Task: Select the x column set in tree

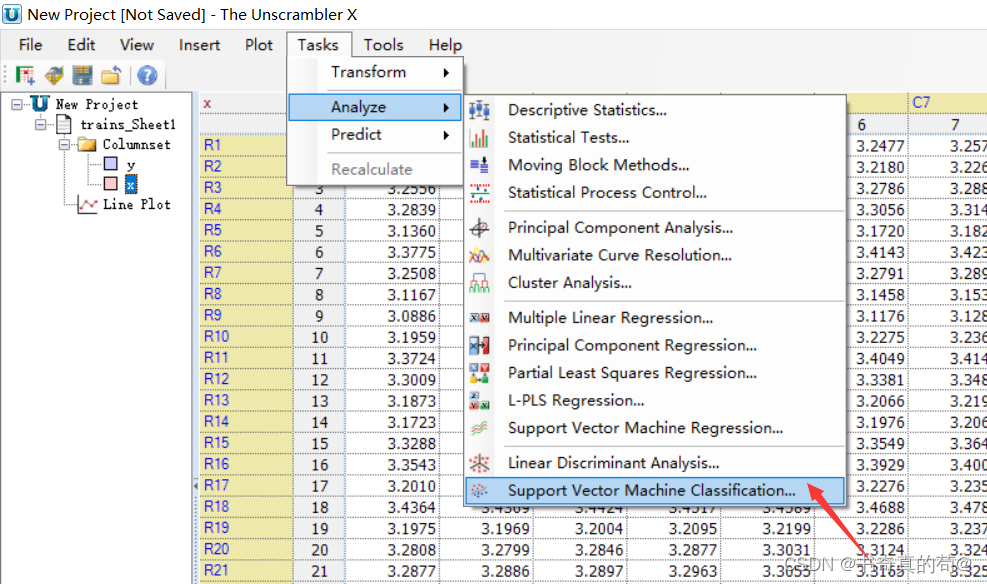Action: pyautogui.click(x=131, y=184)
